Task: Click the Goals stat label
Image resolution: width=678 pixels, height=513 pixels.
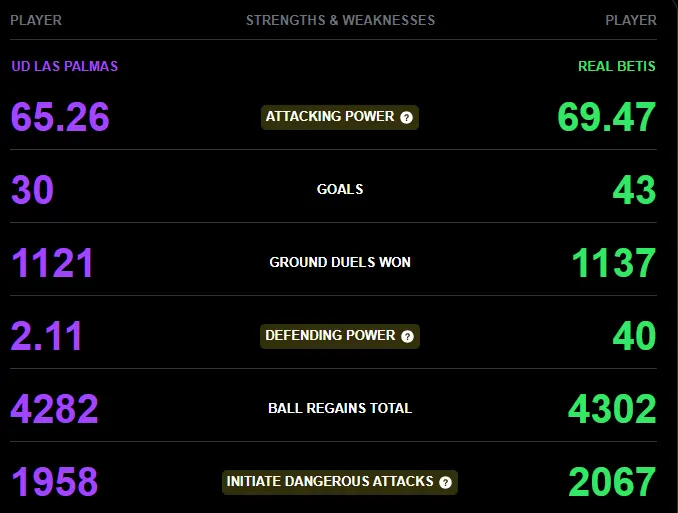Action: click(340, 189)
